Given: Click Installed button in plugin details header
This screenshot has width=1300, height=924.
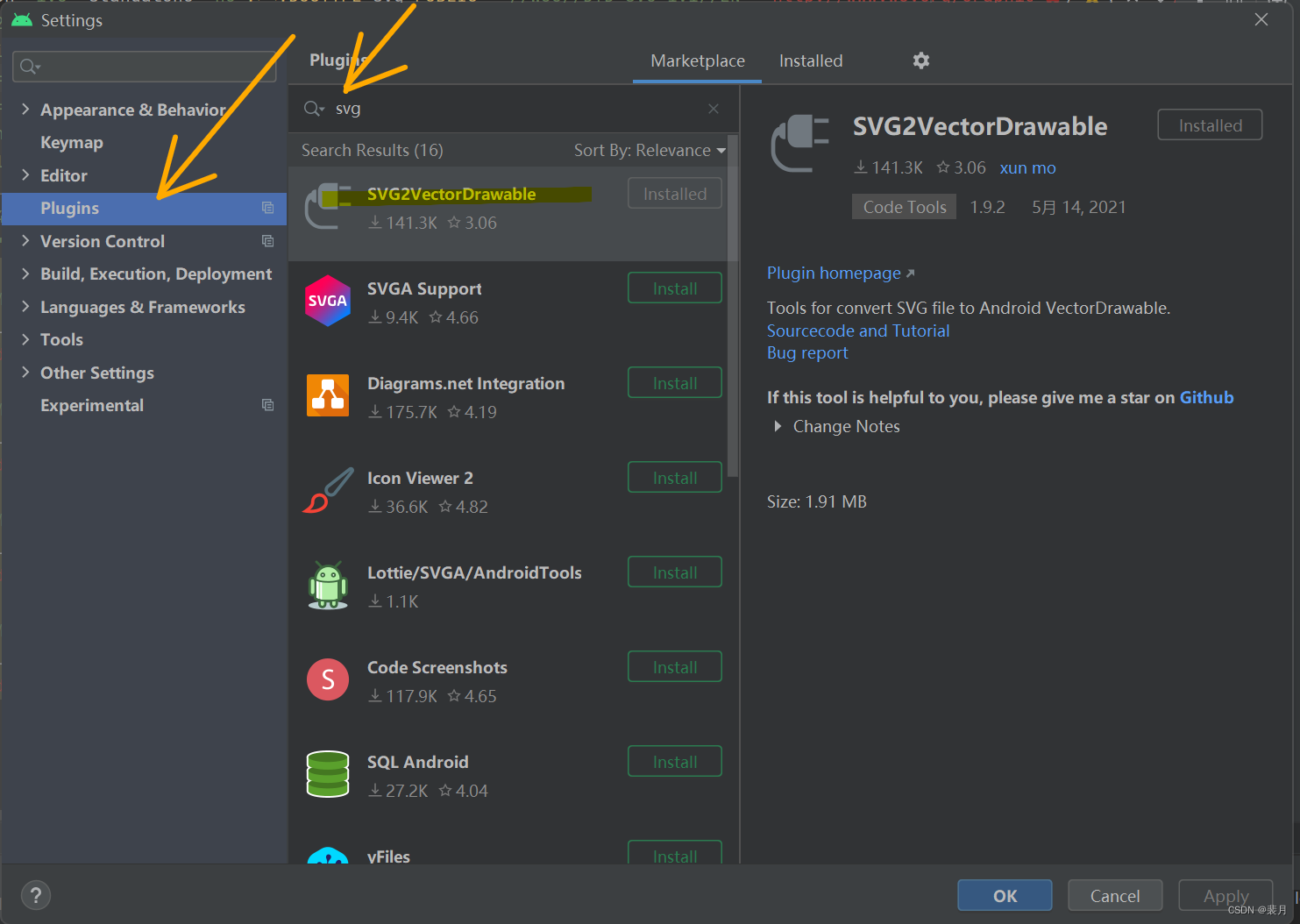Looking at the screenshot, I should (1210, 125).
